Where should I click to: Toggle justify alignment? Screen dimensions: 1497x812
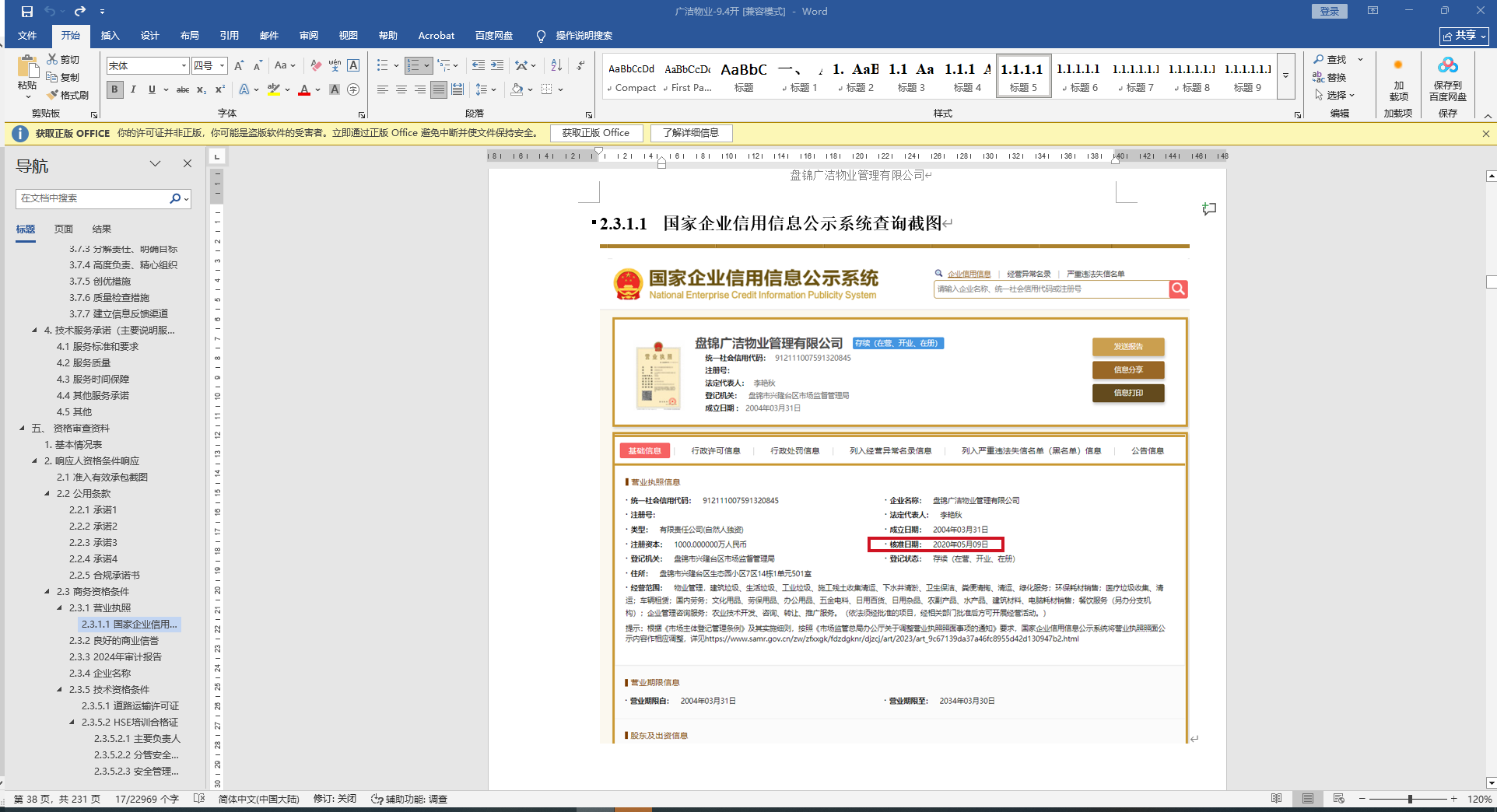pyautogui.click(x=439, y=89)
